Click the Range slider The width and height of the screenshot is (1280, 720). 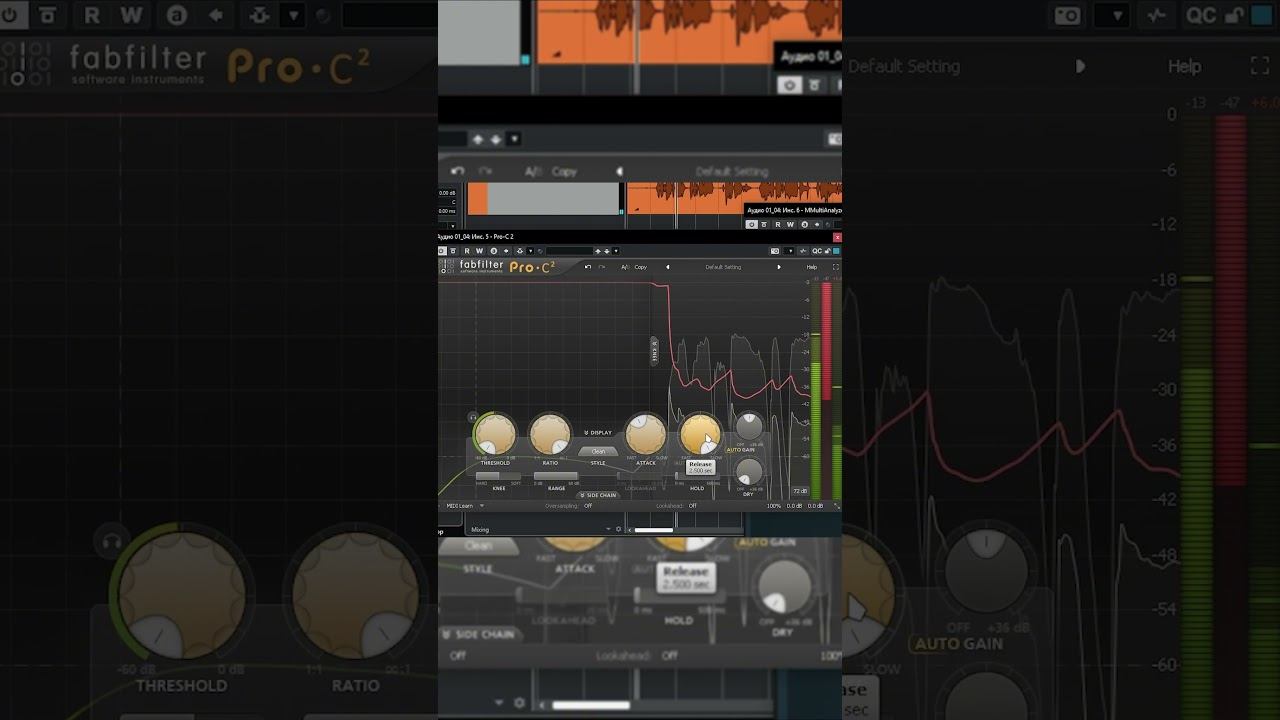click(x=556, y=476)
